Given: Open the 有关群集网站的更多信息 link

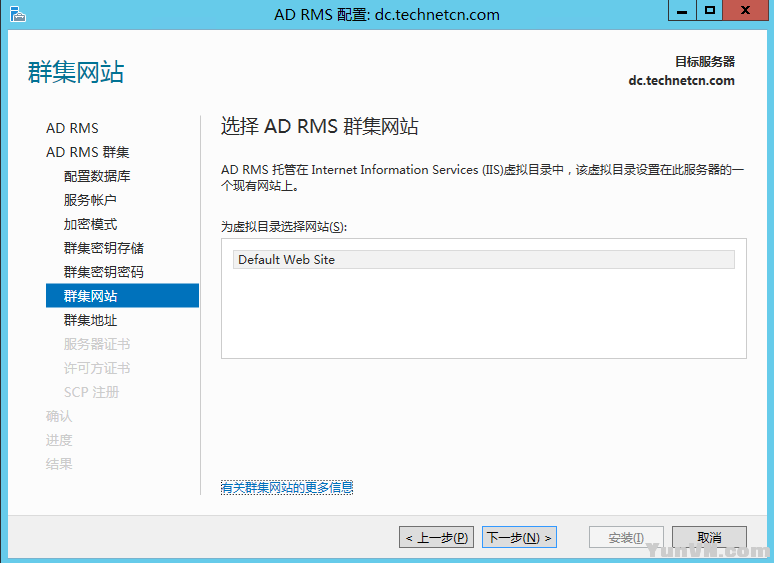Looking at the screenshot, I should point(287,488).
